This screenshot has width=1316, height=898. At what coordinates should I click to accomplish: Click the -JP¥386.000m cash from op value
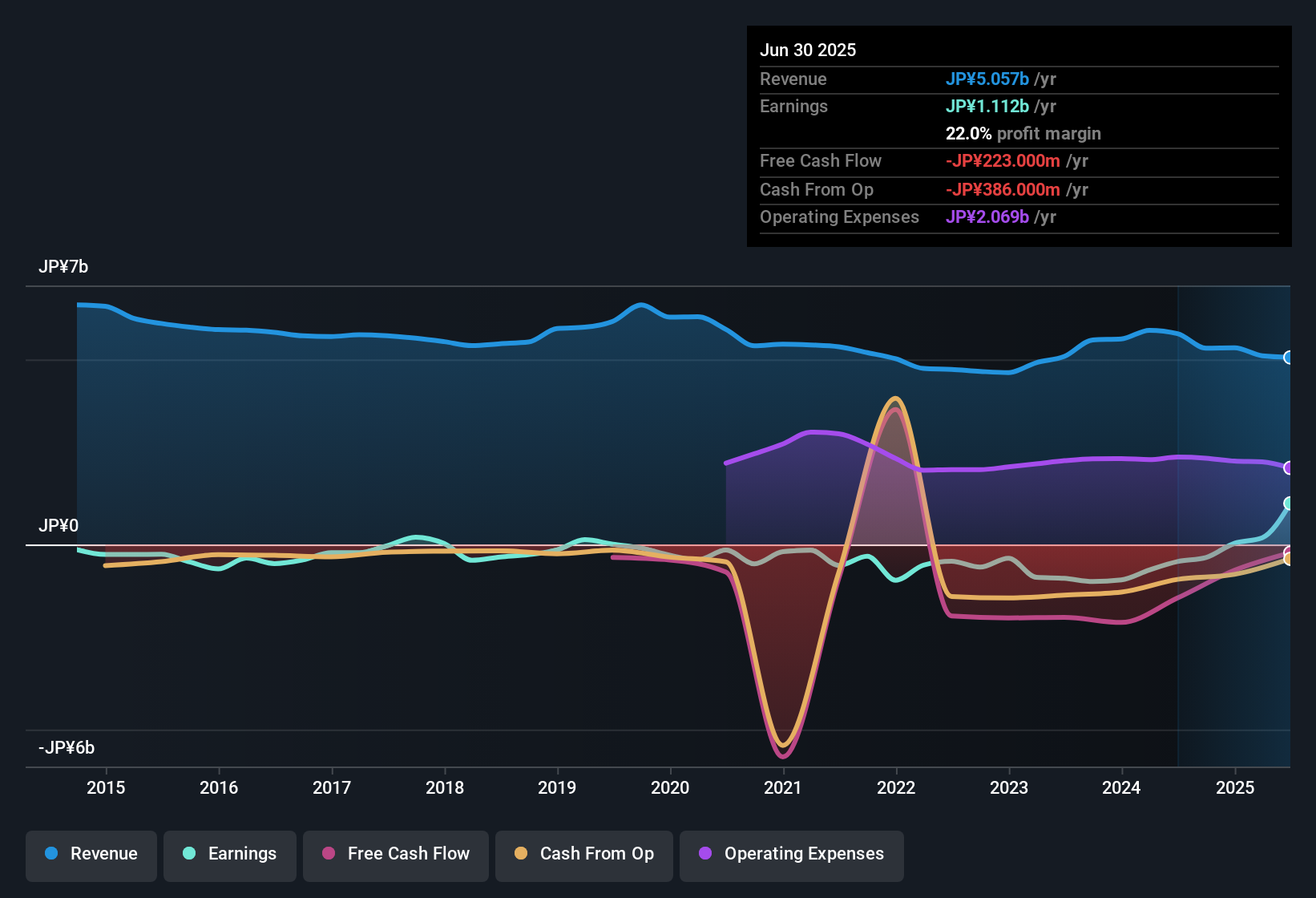click(1003, 190)
